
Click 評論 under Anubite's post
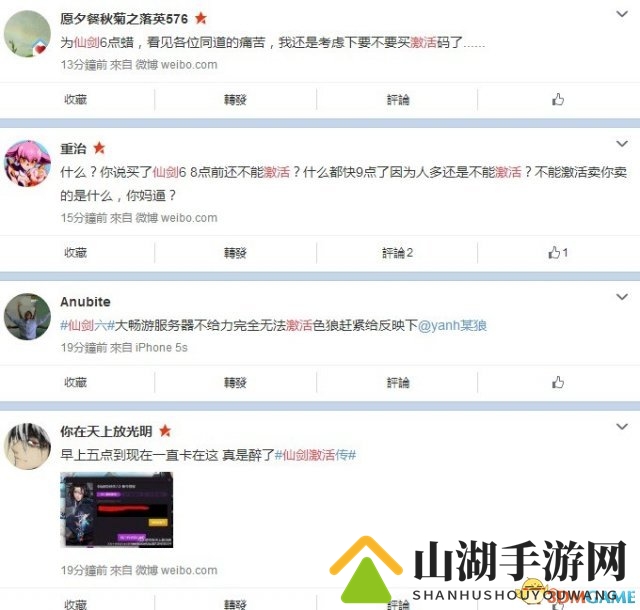click(398, 383)
